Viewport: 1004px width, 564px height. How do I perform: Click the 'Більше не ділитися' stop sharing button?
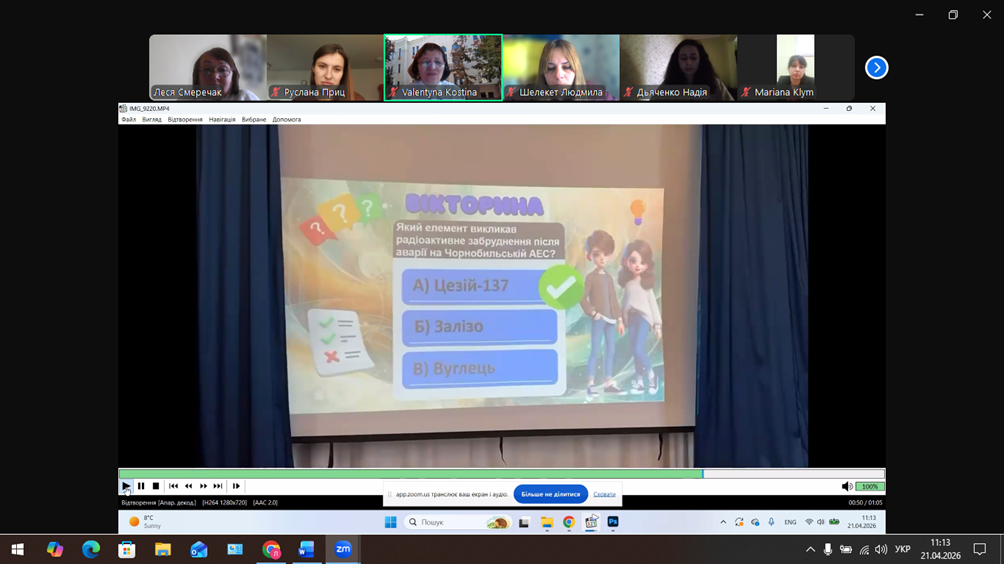coord(550,494)
